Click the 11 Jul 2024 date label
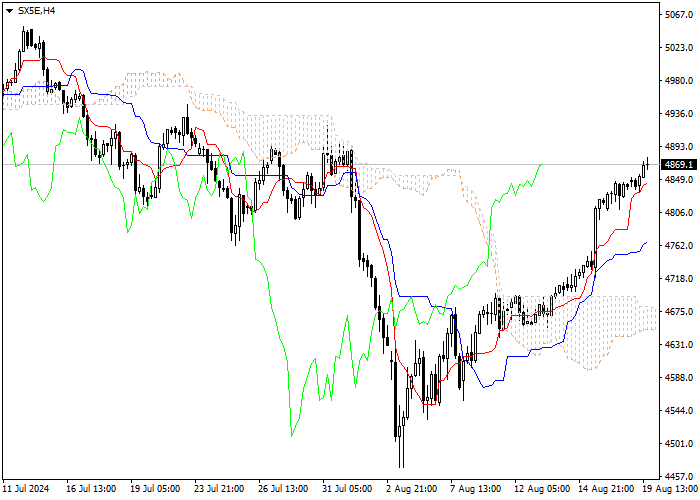 click(25, 489)
